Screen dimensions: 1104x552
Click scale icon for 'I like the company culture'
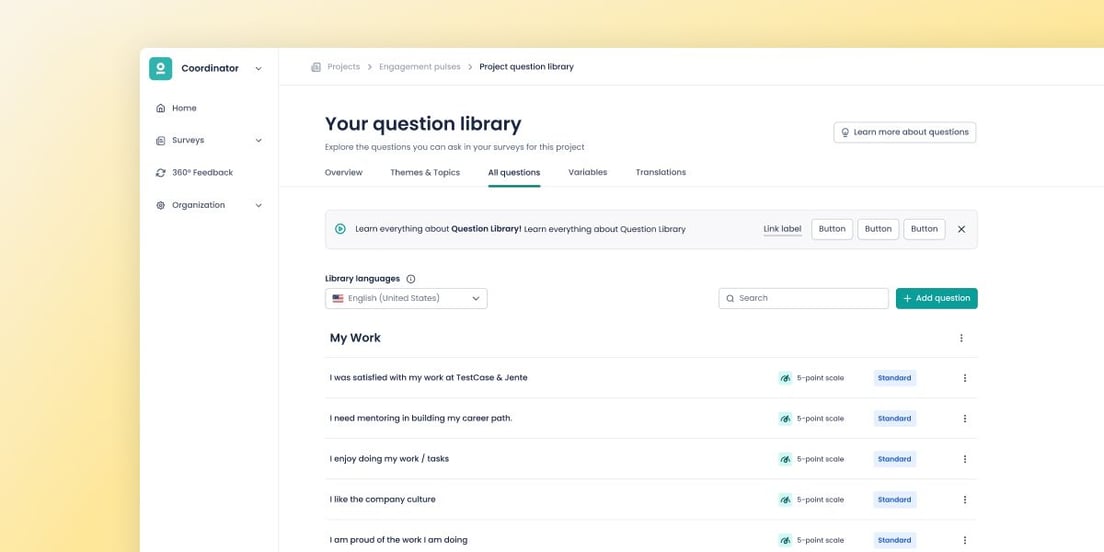point(785,499)
